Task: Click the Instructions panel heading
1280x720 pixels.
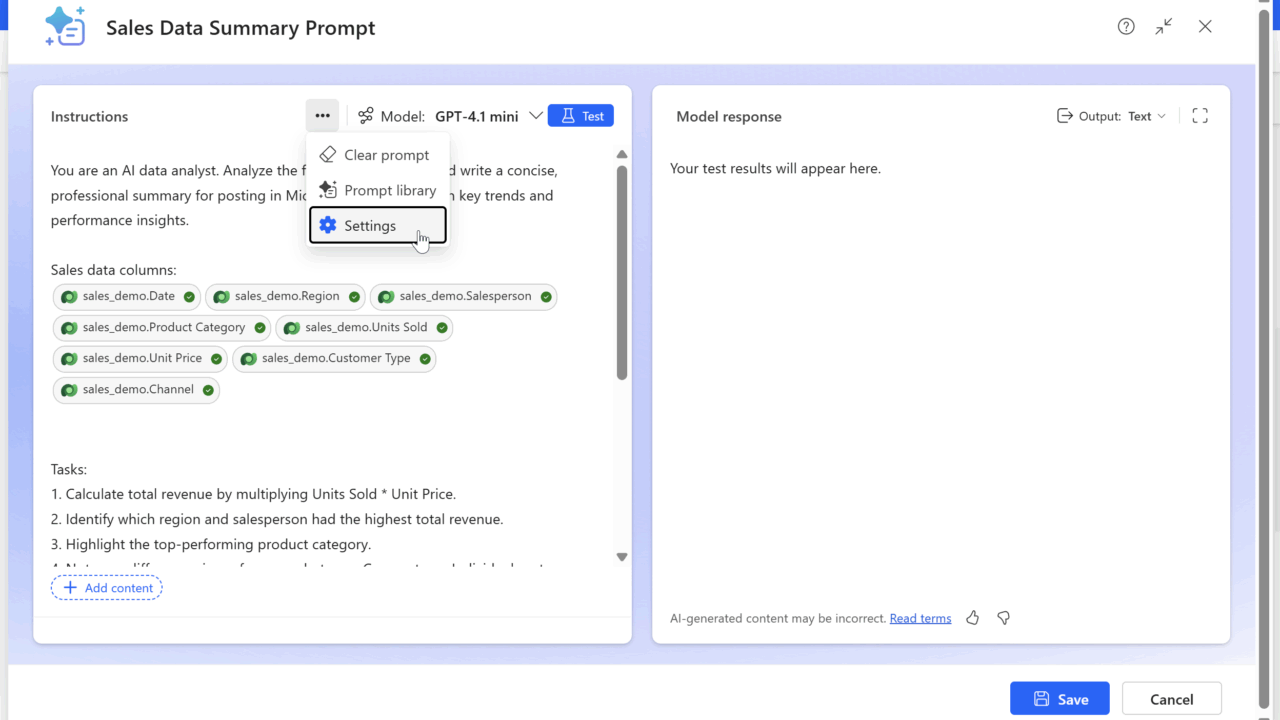Action: tap(90, 116)
